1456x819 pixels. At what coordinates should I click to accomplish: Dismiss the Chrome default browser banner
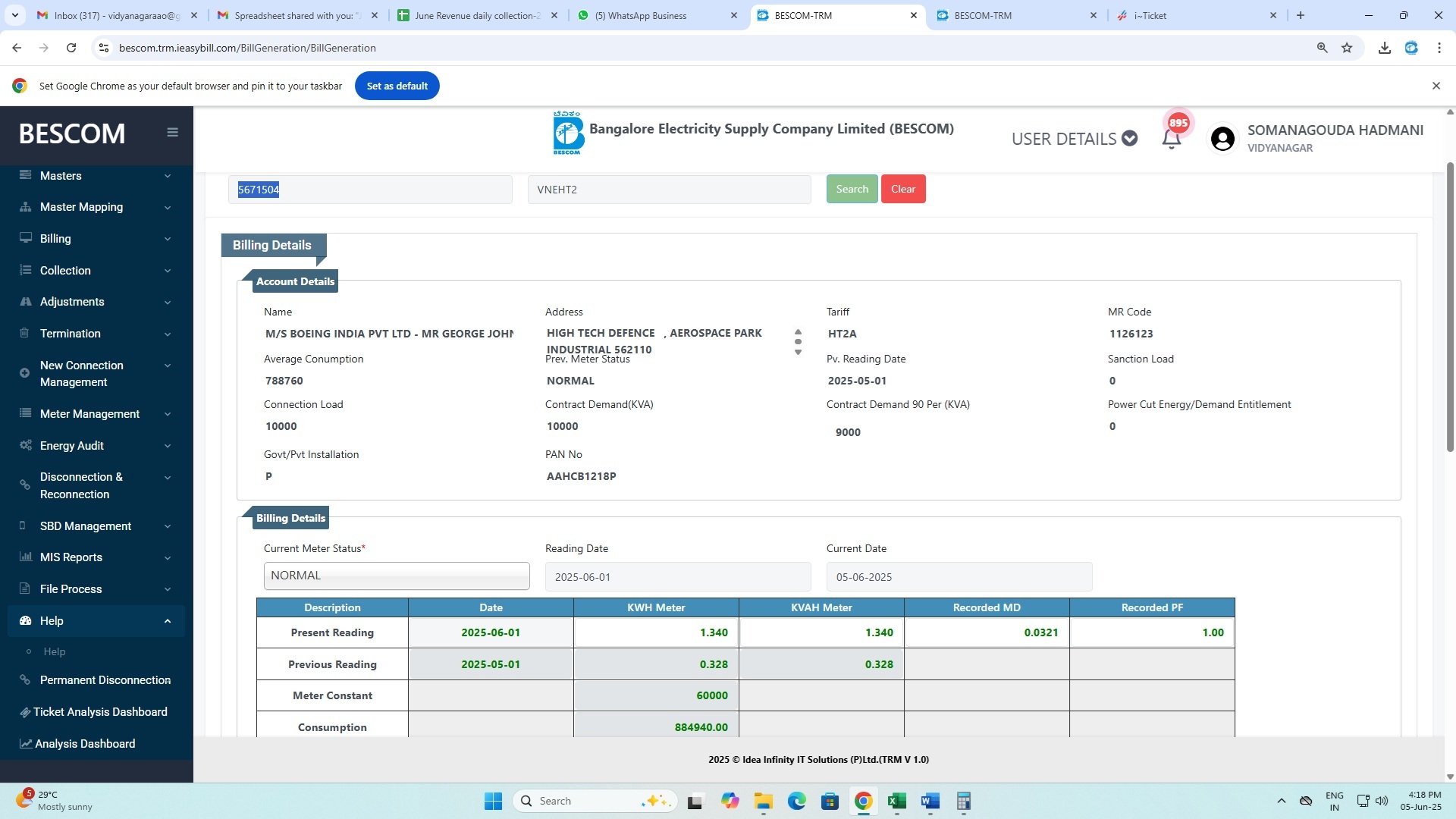[x=1436, y=86]
